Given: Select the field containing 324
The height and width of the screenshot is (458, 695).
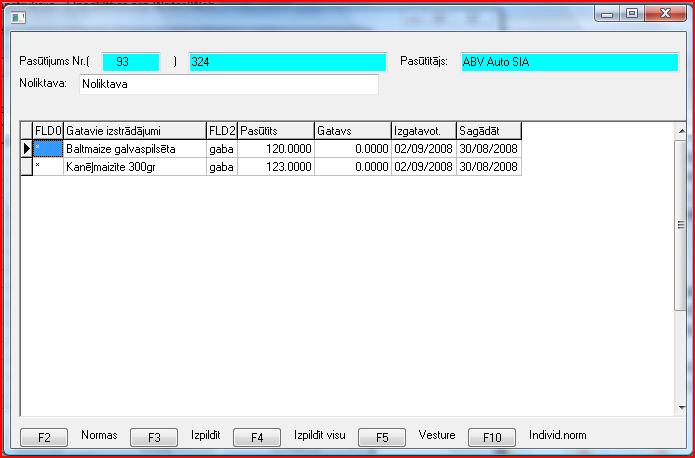Looking at the screenshot, I should click(x=286, y=62).
